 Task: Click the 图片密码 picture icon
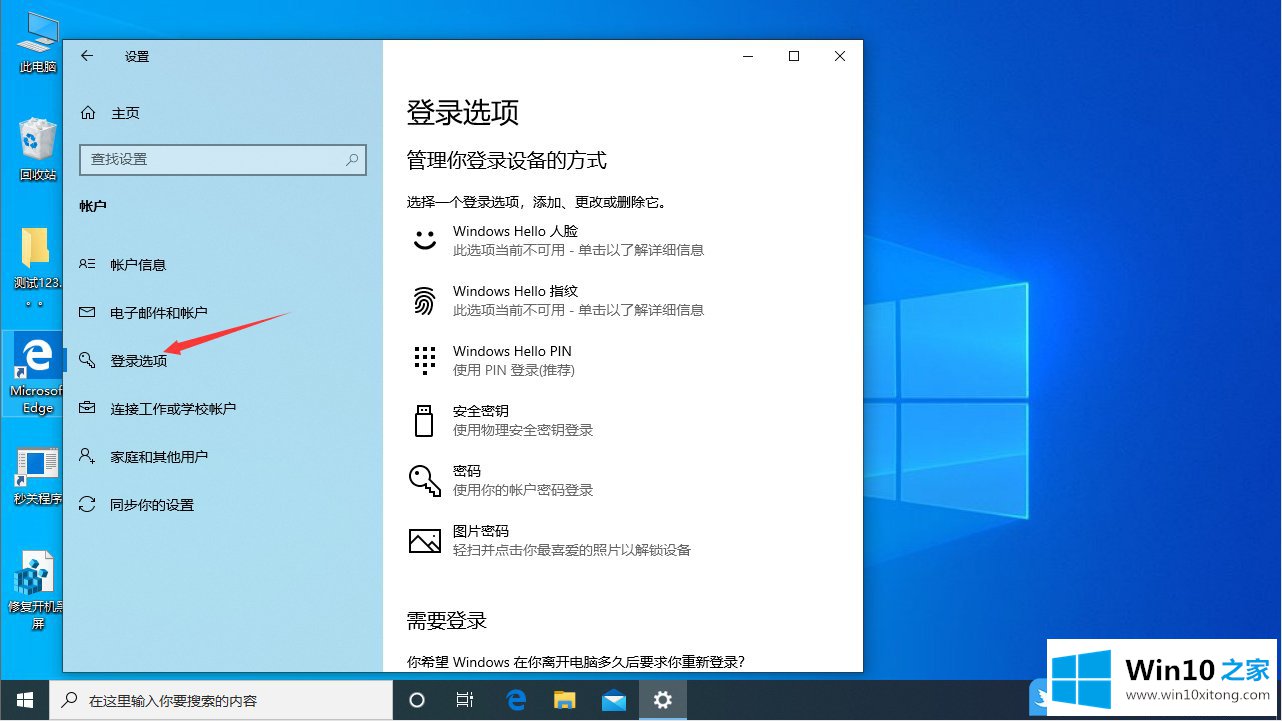click(425, 540)
